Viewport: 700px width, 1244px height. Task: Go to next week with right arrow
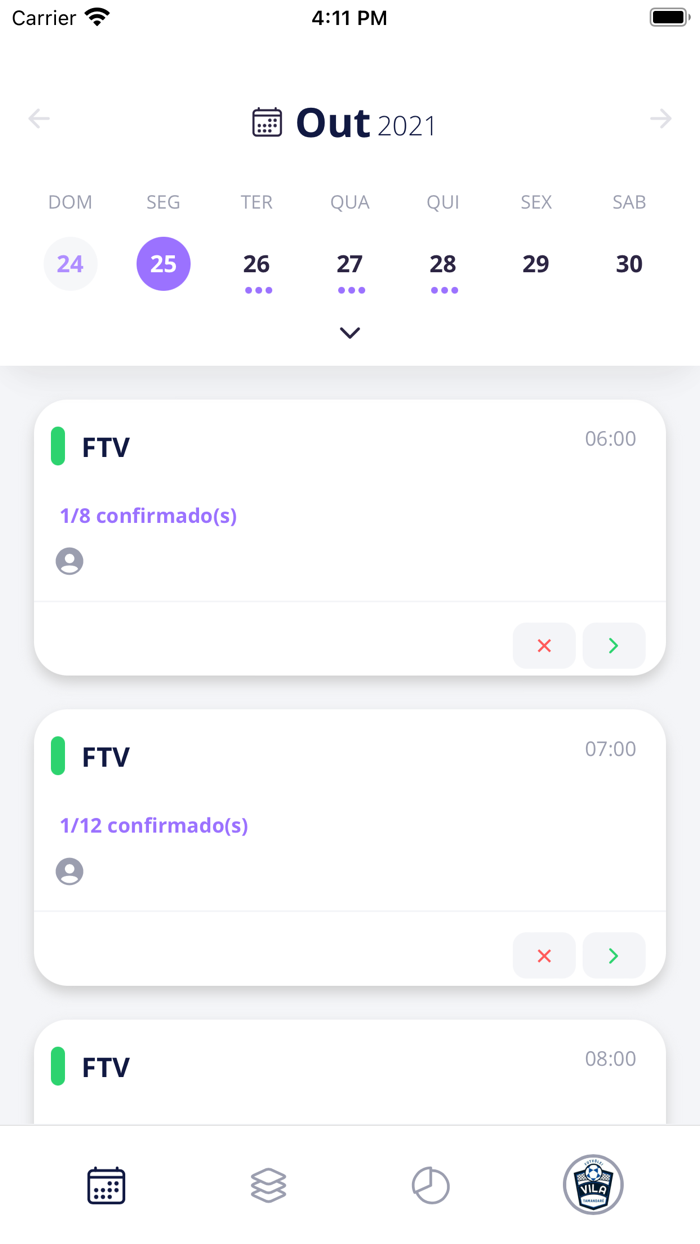661,119
